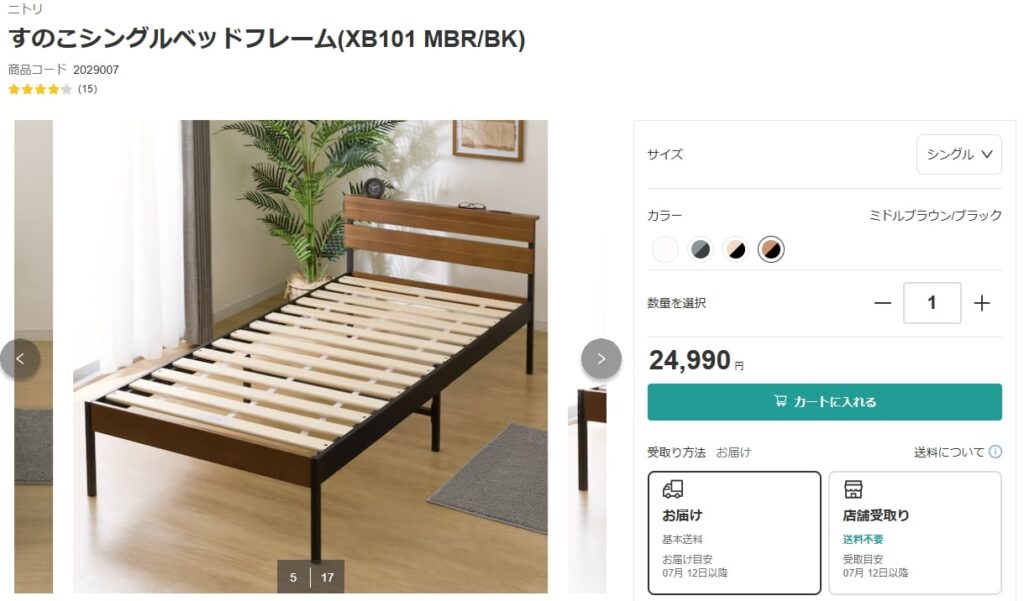The image size is (1024, 601).
Task: Click the delivery truck icon
Action: 673,489
